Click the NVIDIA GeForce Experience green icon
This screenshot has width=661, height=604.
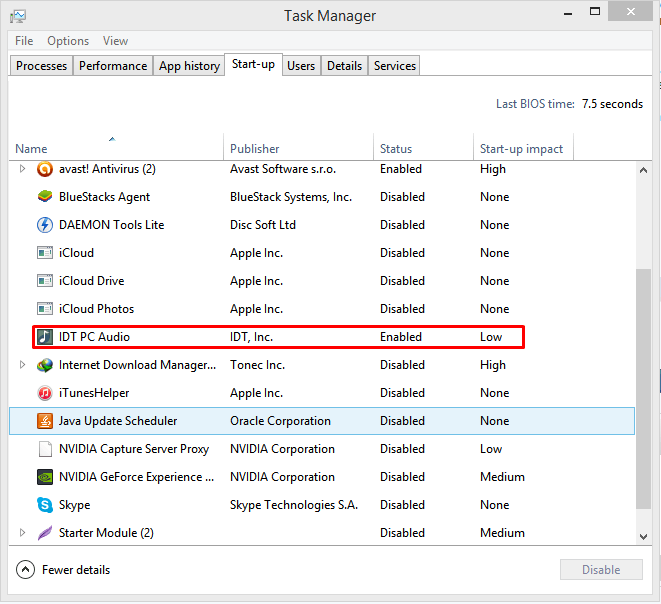coord(45,477)
